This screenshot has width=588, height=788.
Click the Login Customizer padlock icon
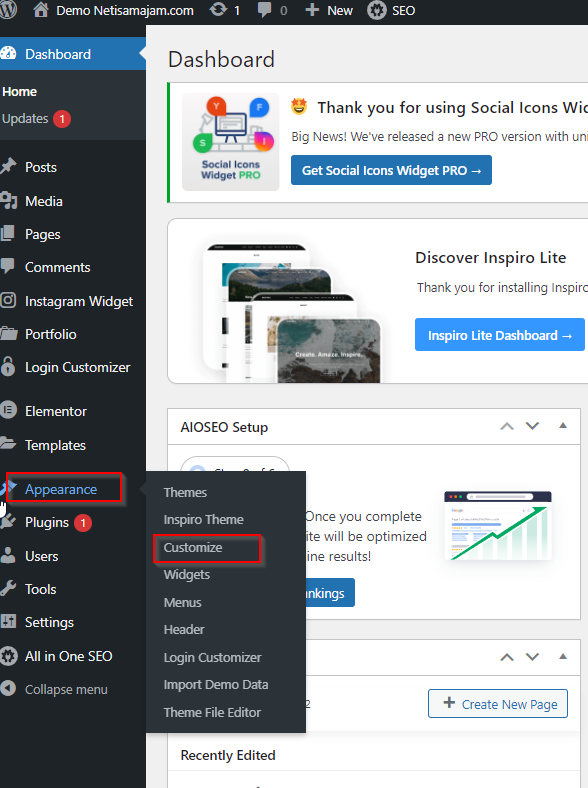8,366
